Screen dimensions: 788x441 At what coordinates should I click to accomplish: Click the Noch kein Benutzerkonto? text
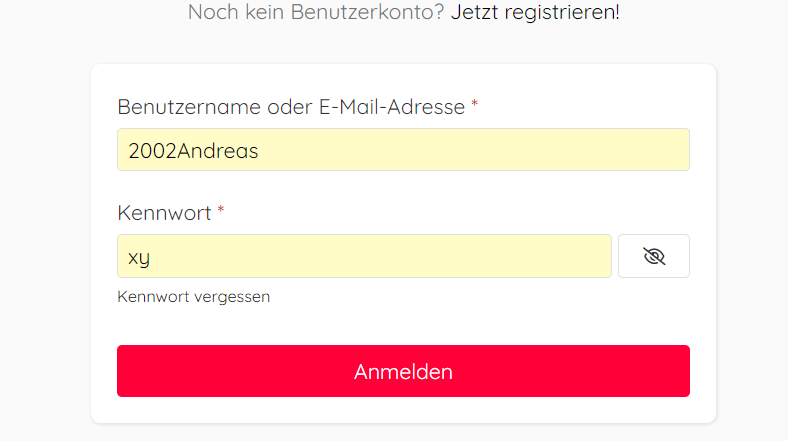(x=316, y=14)
